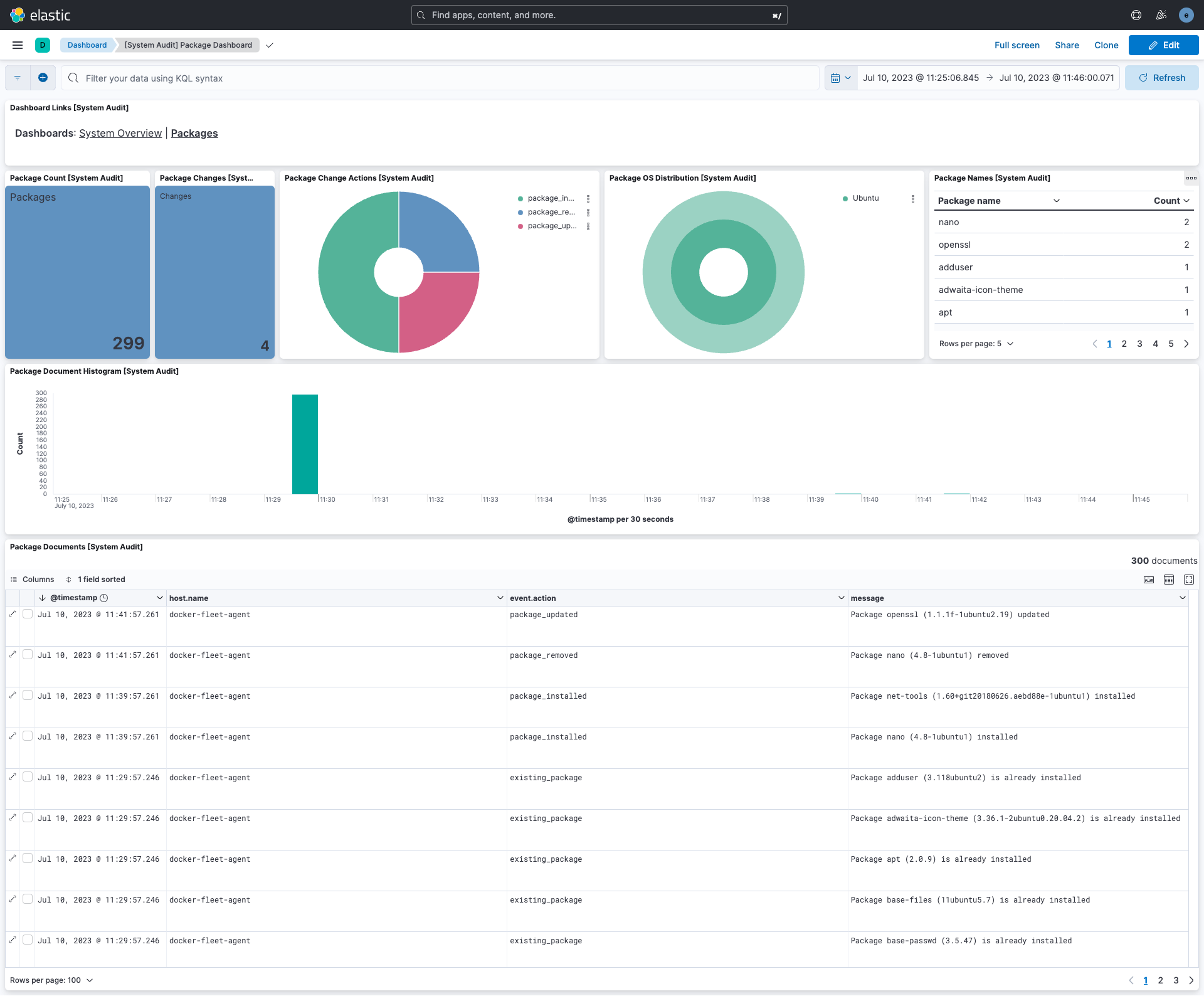Add a filter using the plus icon

point(43,77)
